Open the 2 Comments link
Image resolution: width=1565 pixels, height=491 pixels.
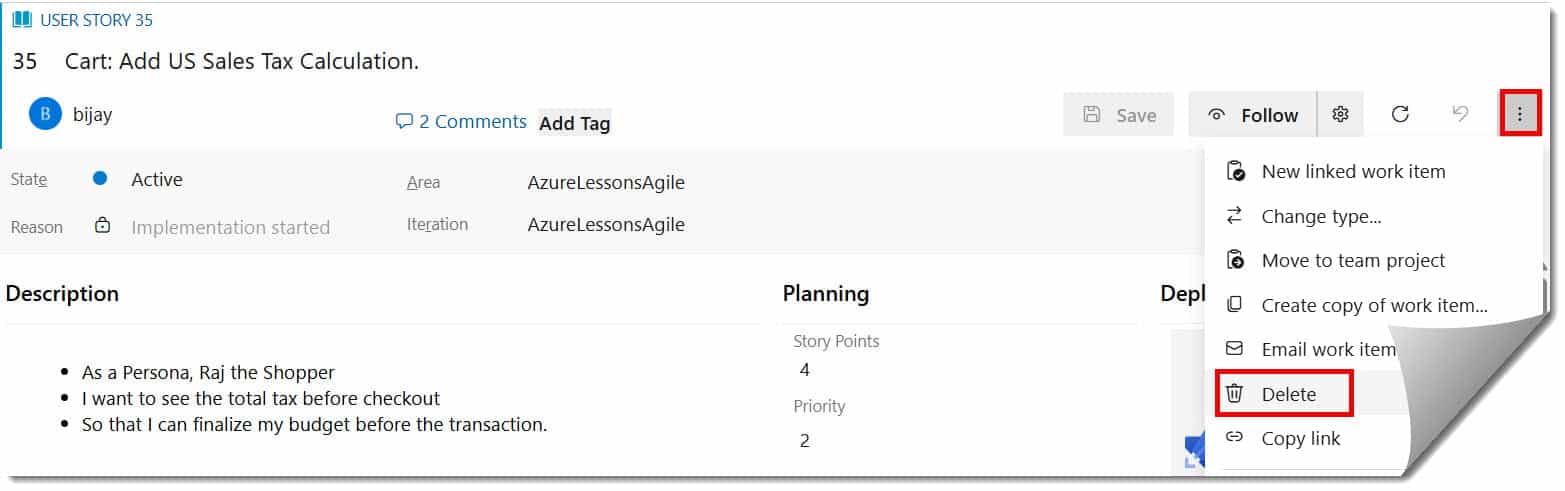[461, 122]
